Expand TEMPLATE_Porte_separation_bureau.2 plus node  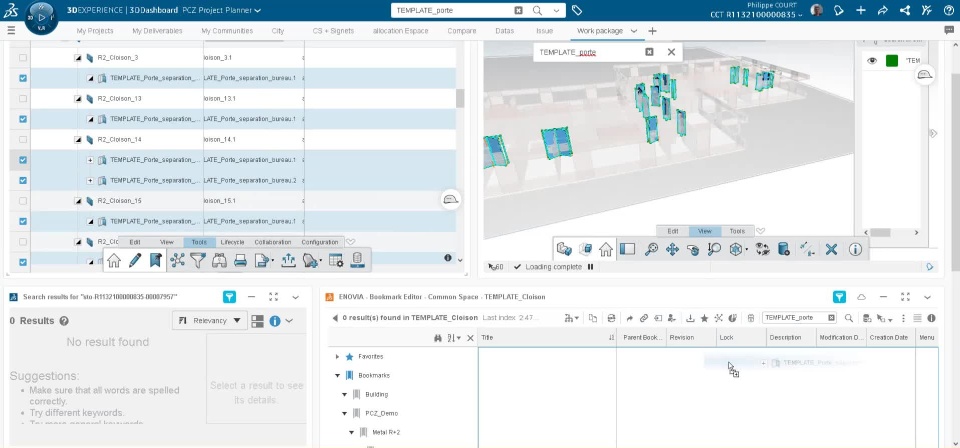pyautogui.click(x=90, y=181)
